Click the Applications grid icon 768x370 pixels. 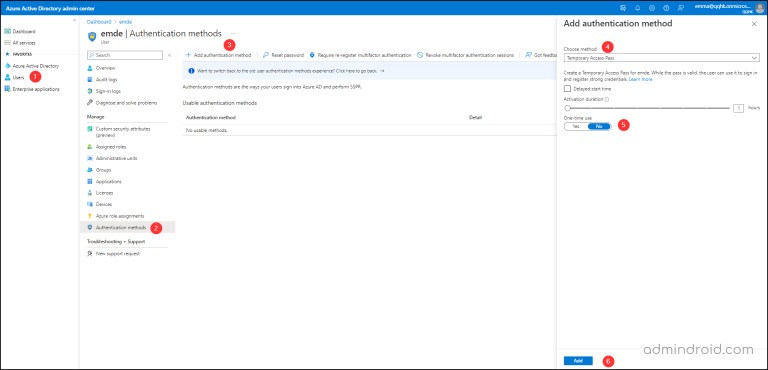pyautogui.click(x=90, y=181)
